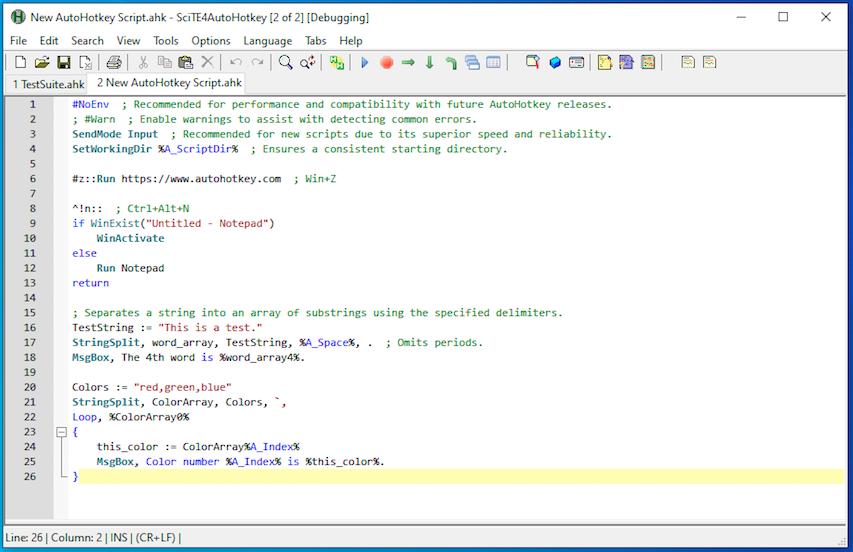853x552 pixels.
Task: Click the word "return" on line 13
Action: tap(90, 283)
